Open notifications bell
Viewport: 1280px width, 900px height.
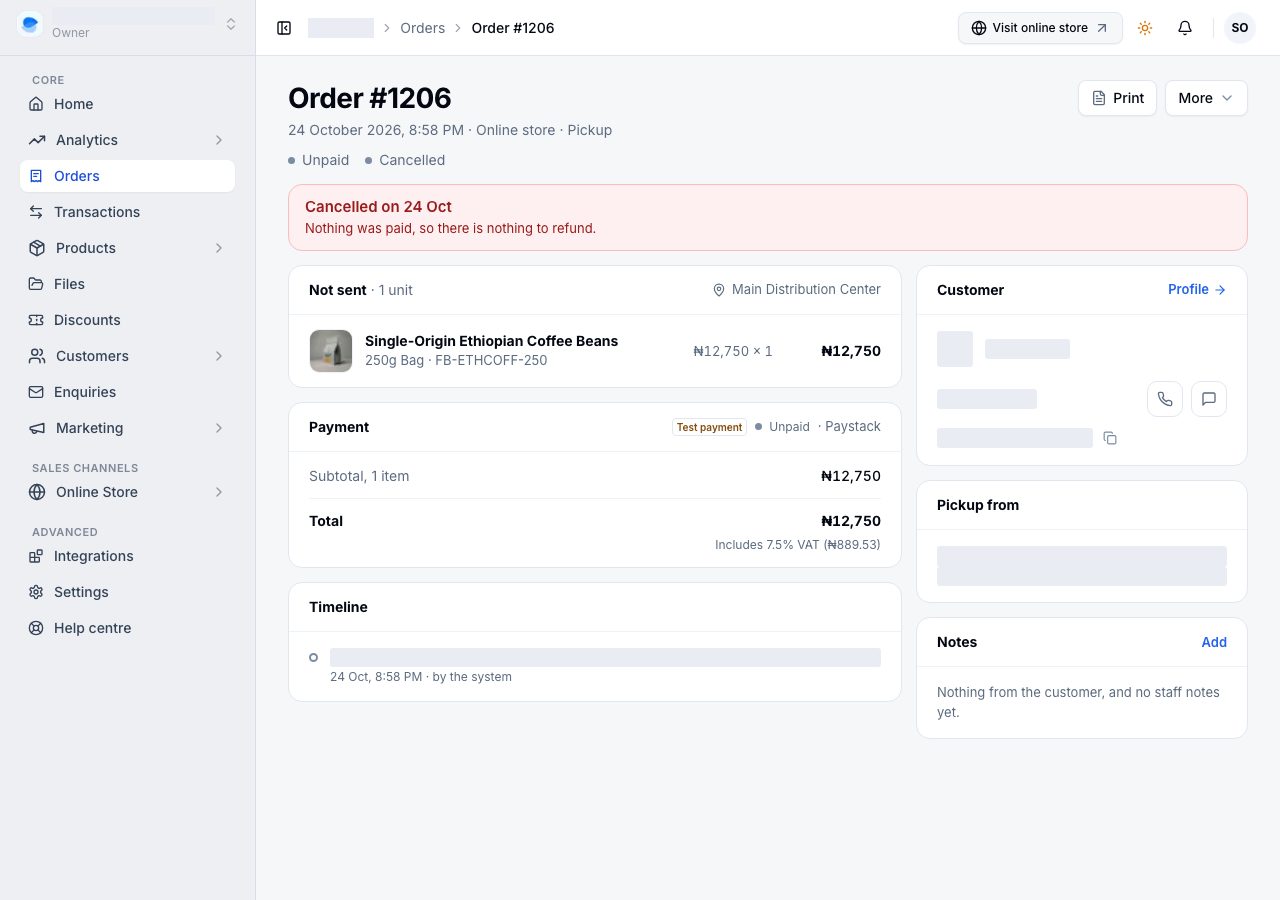coord(1185,28)
